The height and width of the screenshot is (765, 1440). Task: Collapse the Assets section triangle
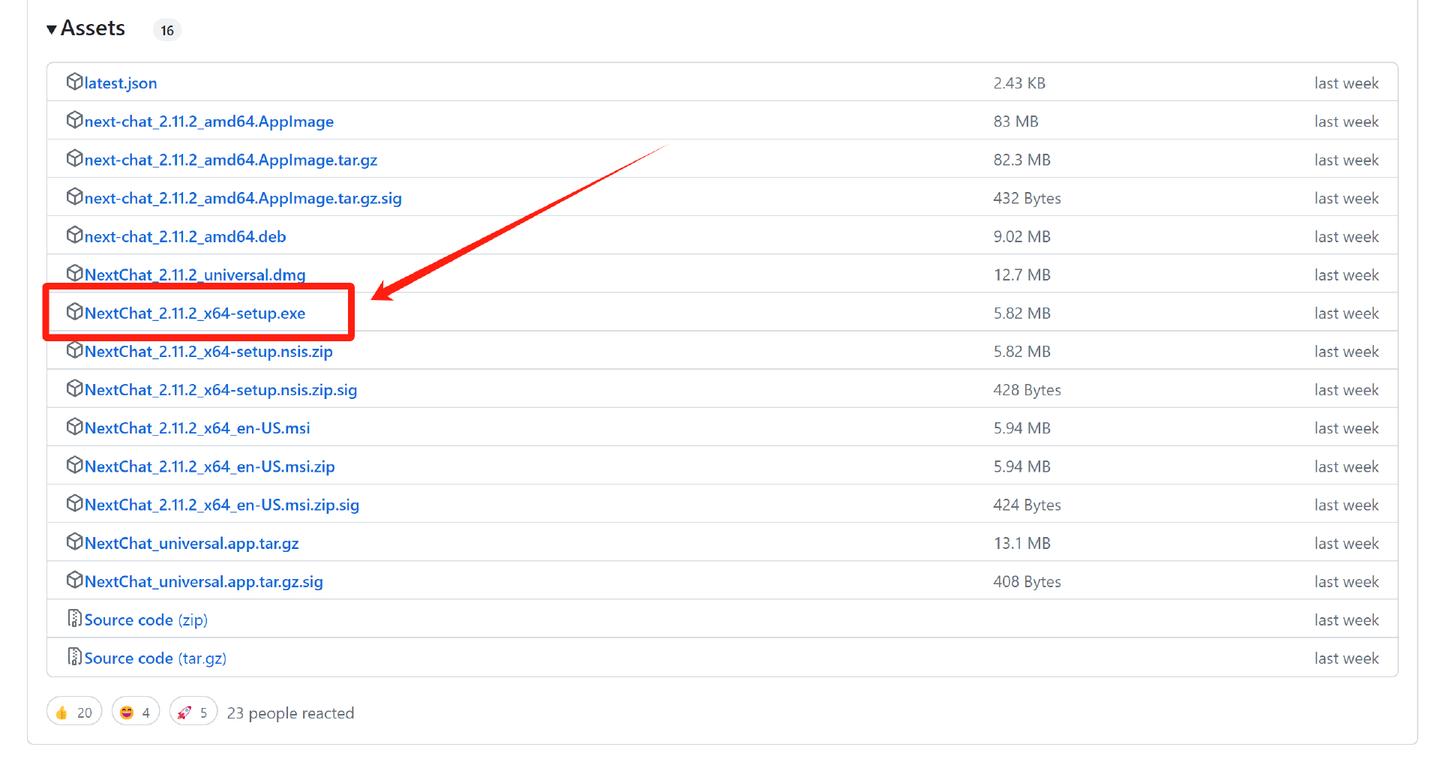click(52, 30)
